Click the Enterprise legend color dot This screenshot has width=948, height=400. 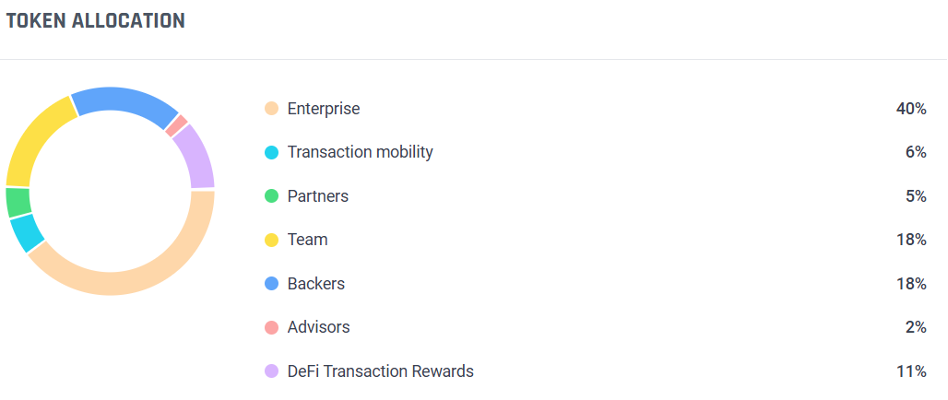[271, 108]
